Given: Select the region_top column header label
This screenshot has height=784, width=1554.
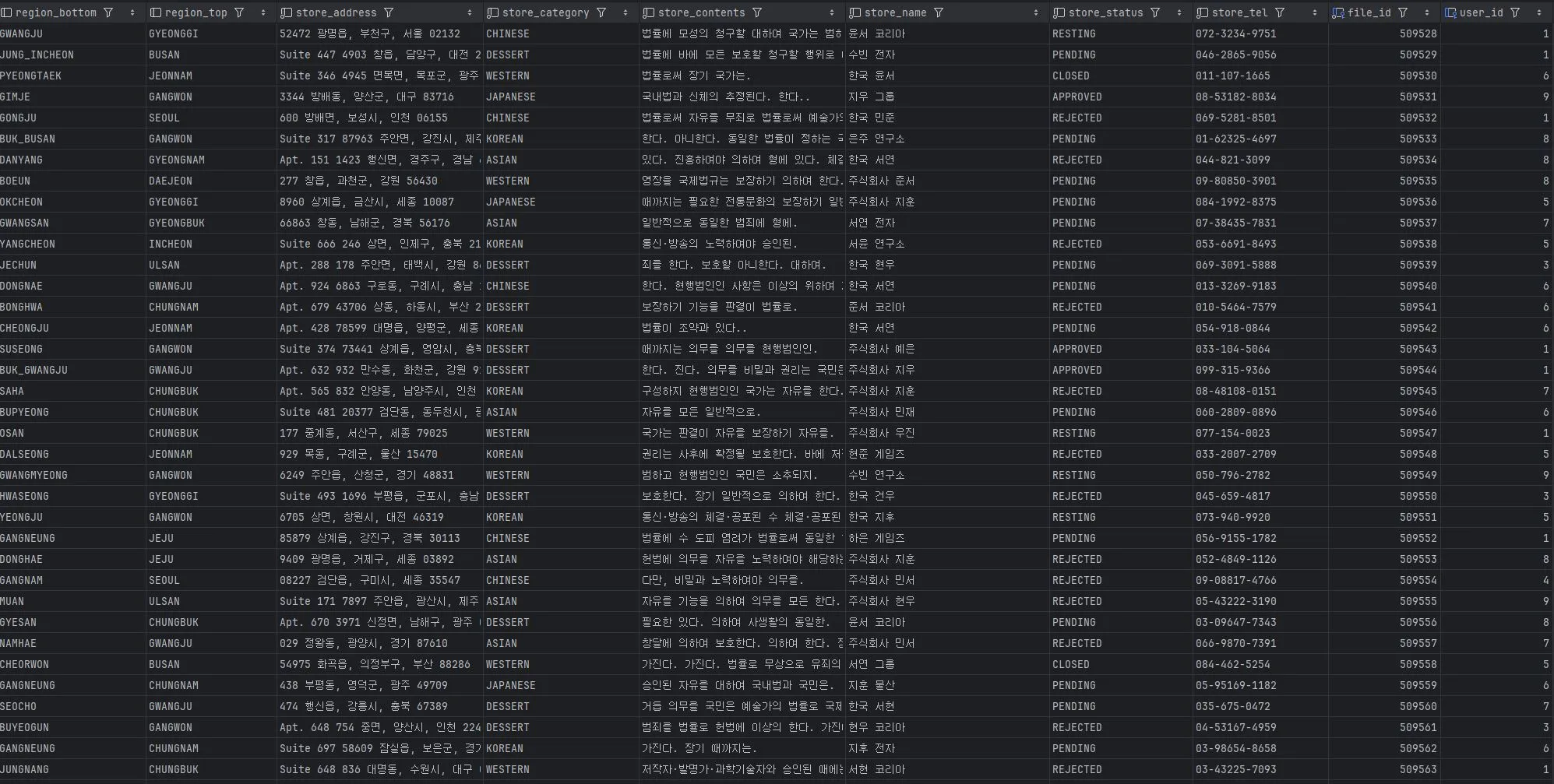Looking at the screenshot, I should (196, 12).
